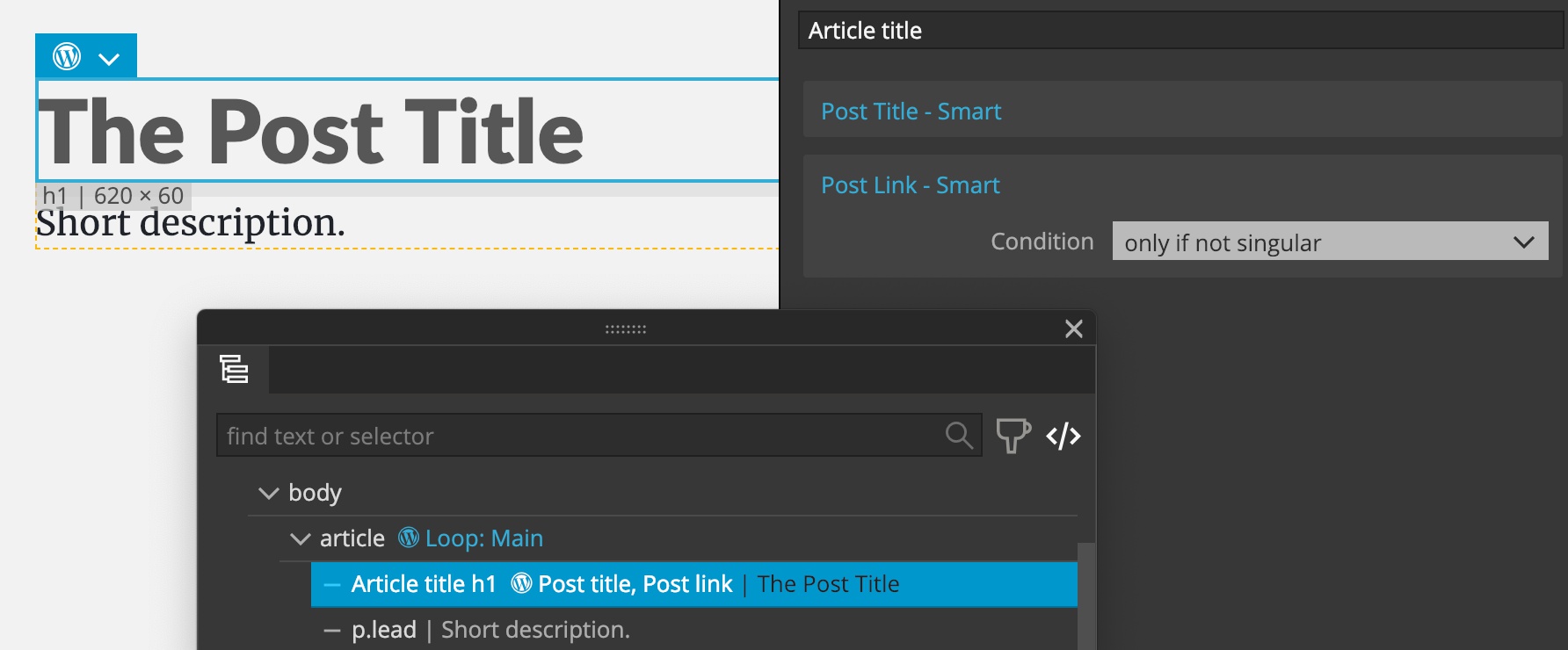
Task: Click the Post title, Post link action label
Action: pyautogui.click(x=635, y=584)
